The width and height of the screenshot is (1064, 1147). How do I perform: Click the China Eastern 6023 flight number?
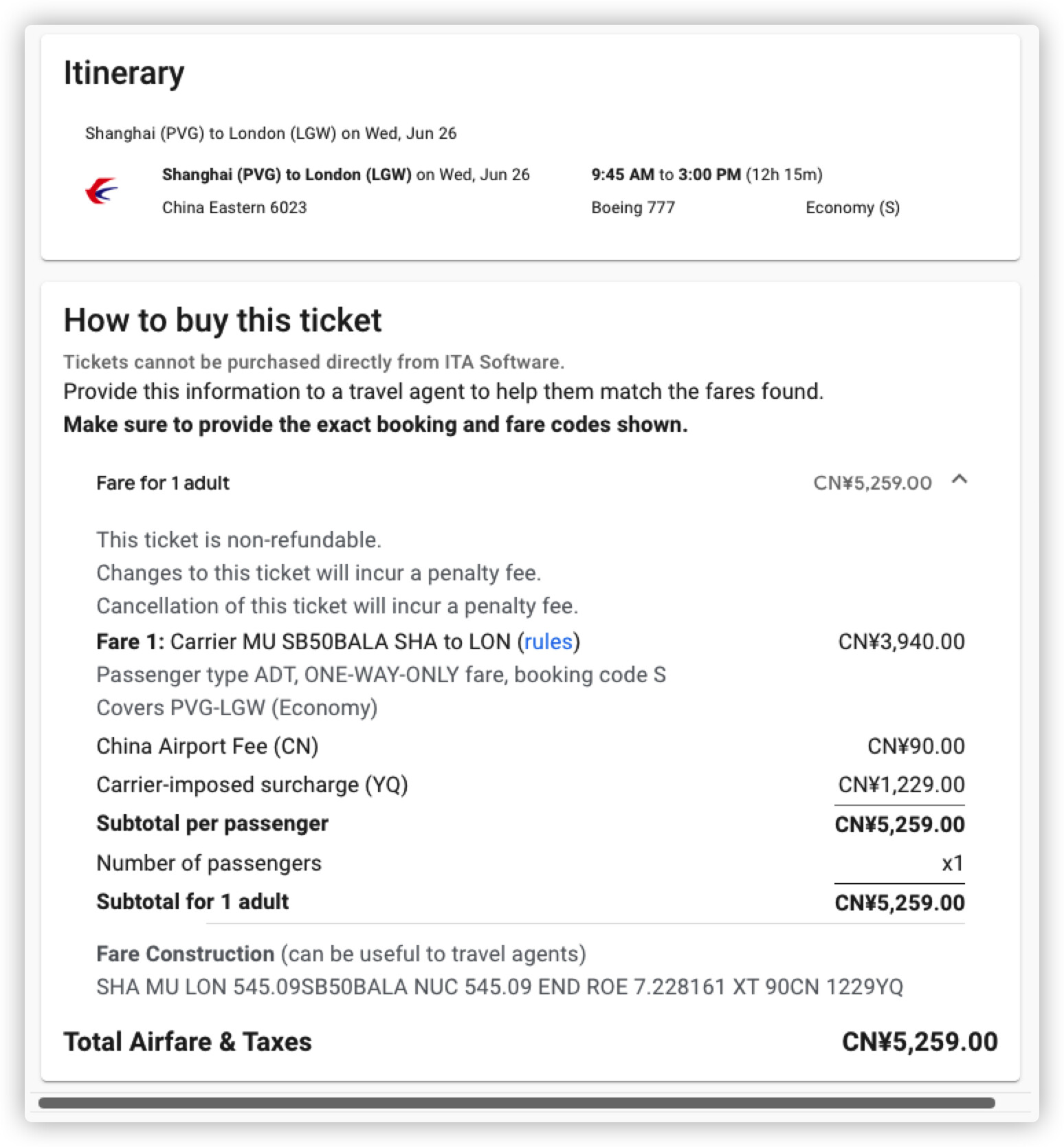pos(234,208)
